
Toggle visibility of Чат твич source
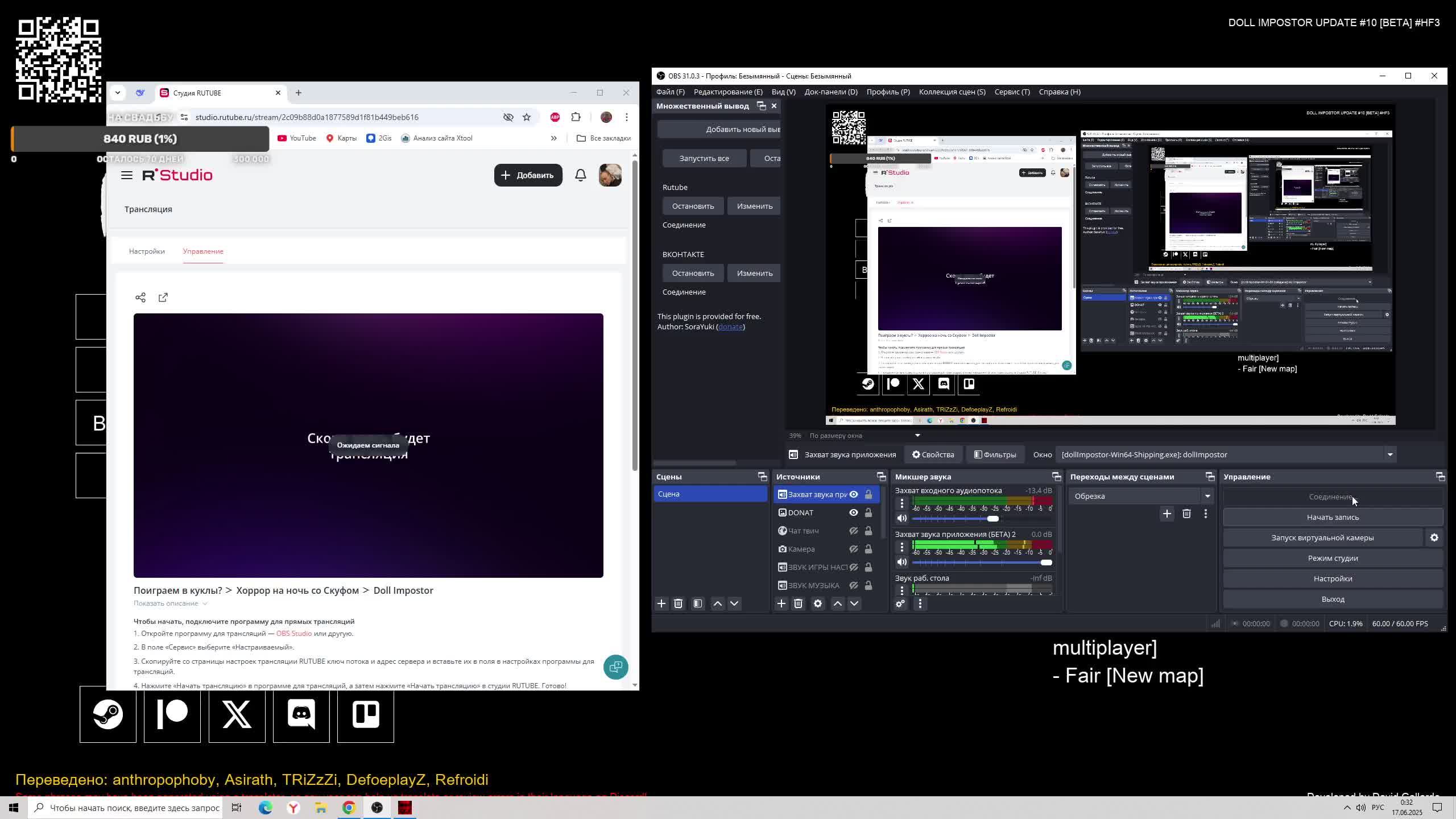(x=854, y=531)
